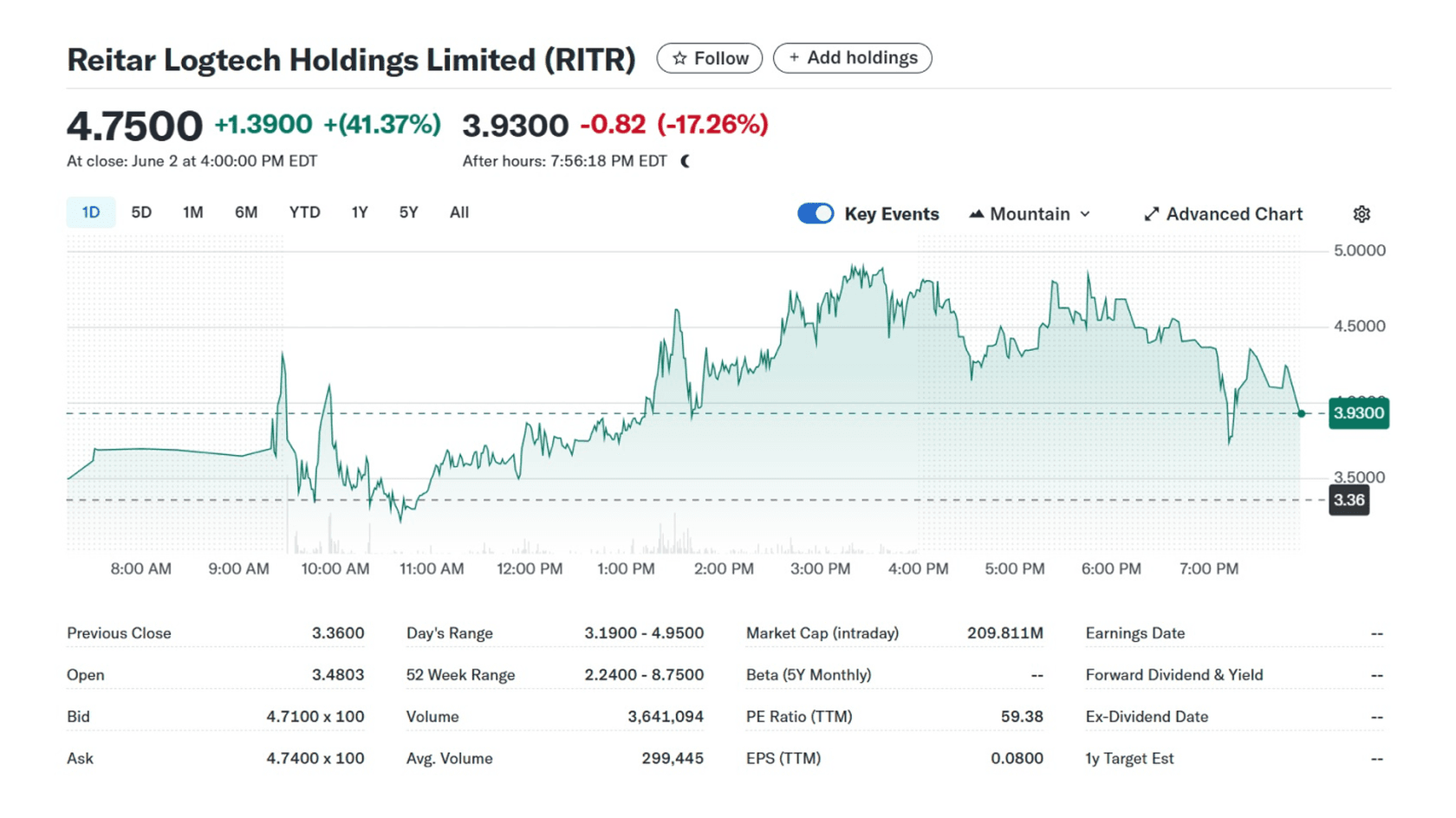Click the 3.36 previous close chart label
Screen dimensions: 1456x818
[x=1349, y=500]
